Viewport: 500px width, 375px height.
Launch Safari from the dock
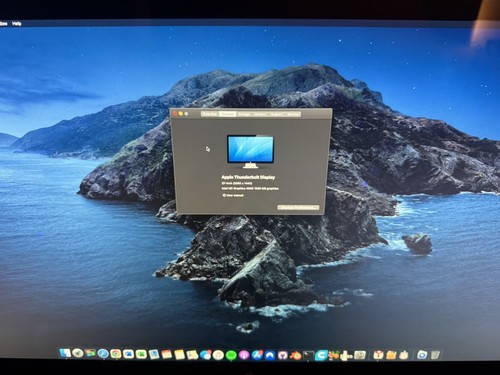click(x=103, y=354)
